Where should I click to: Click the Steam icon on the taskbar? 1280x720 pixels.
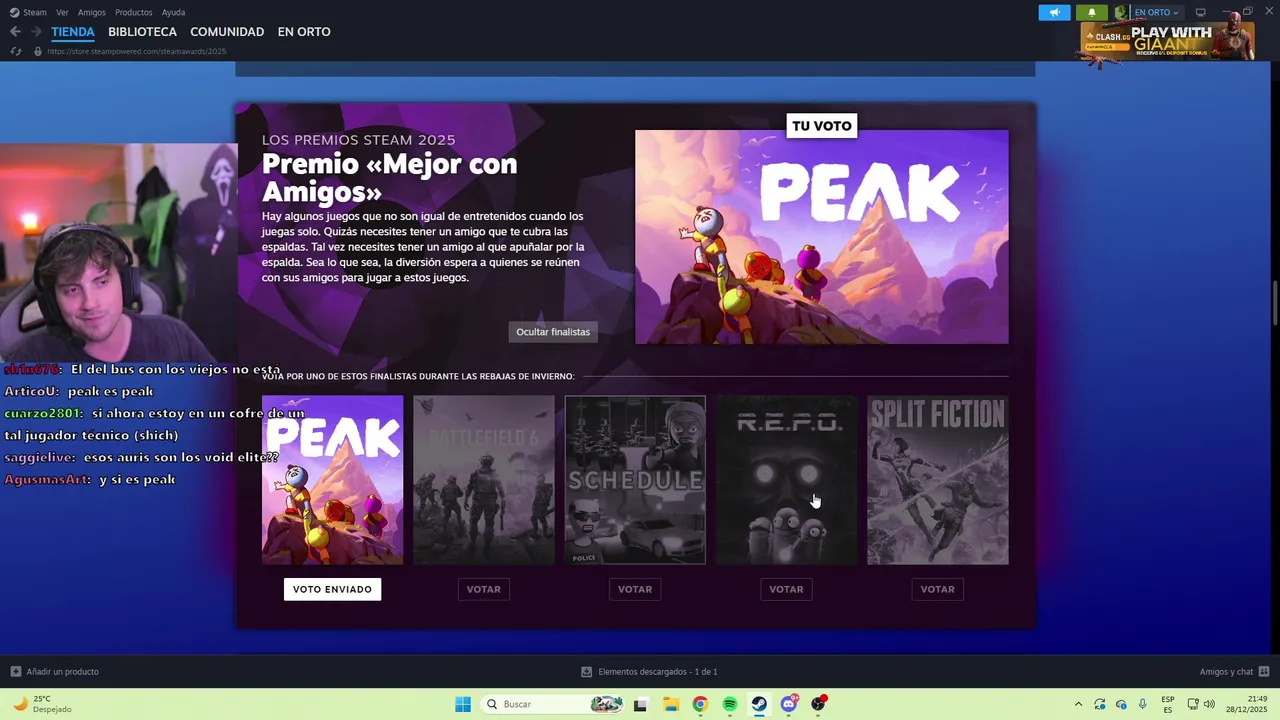[759, 704]
